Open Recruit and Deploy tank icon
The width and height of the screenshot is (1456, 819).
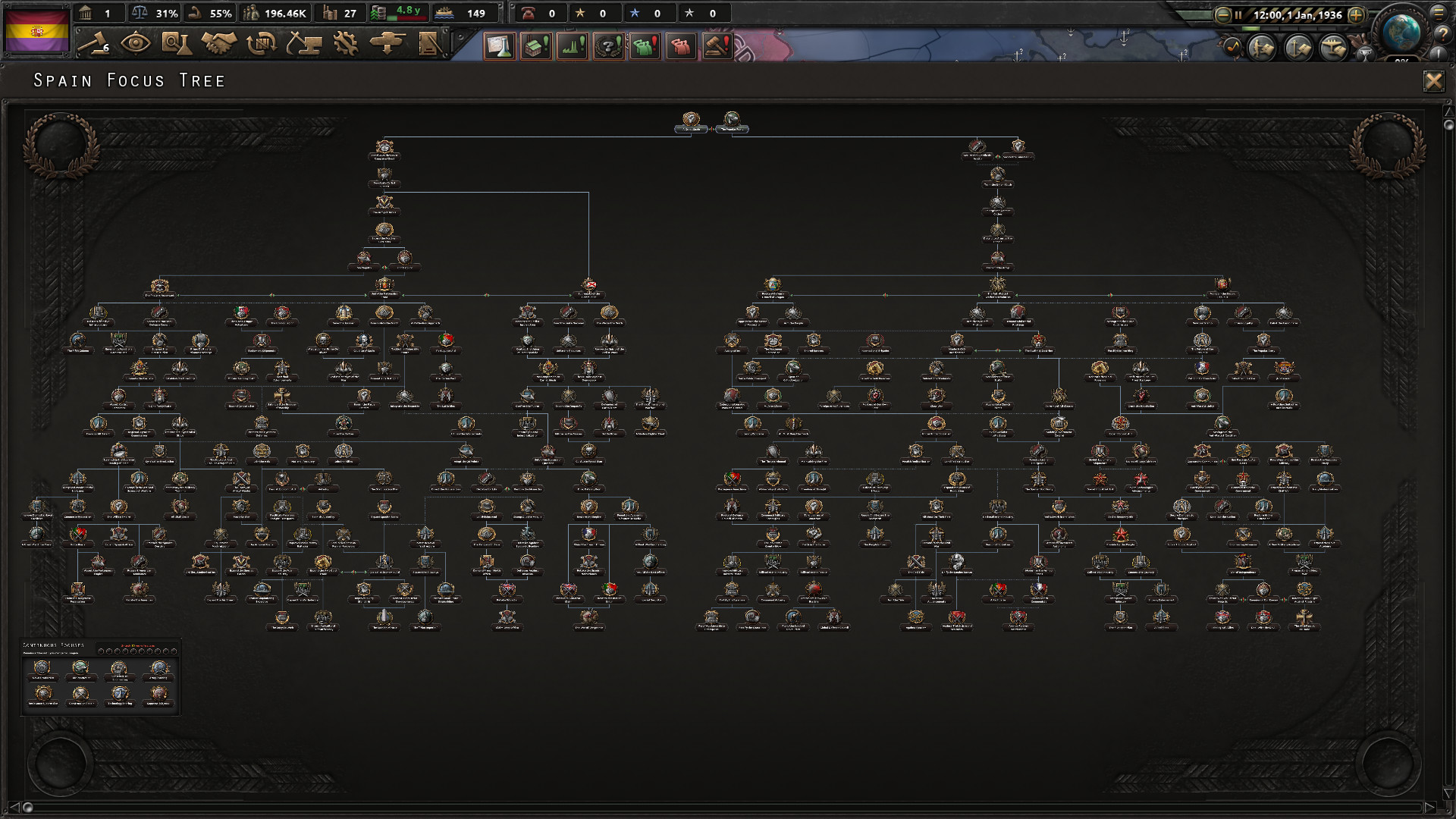coord(387,43)
